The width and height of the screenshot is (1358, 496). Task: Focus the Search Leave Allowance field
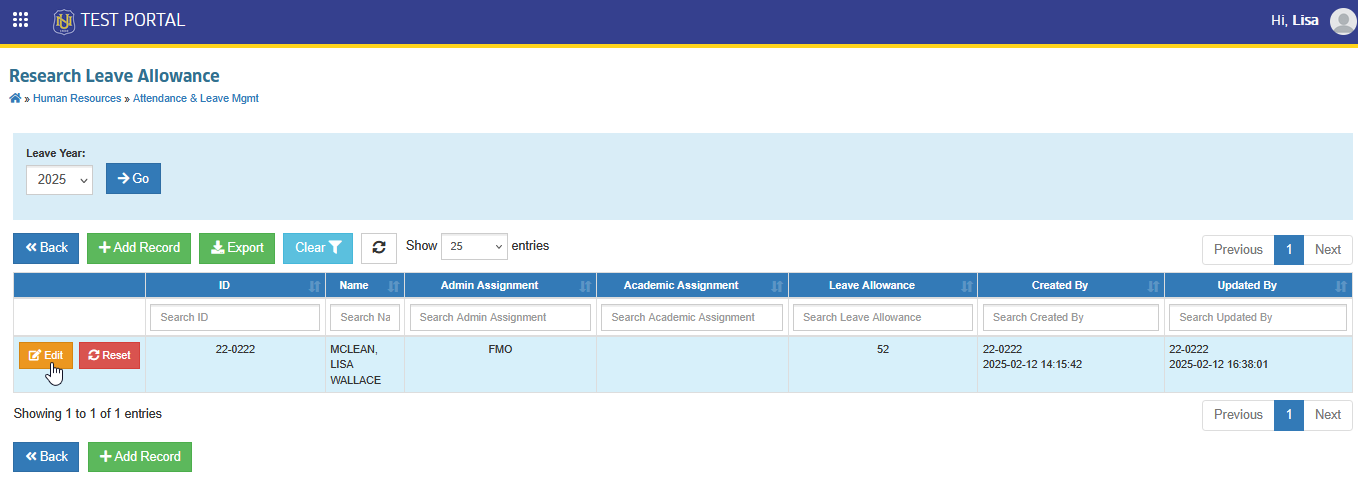pos(883,317)
